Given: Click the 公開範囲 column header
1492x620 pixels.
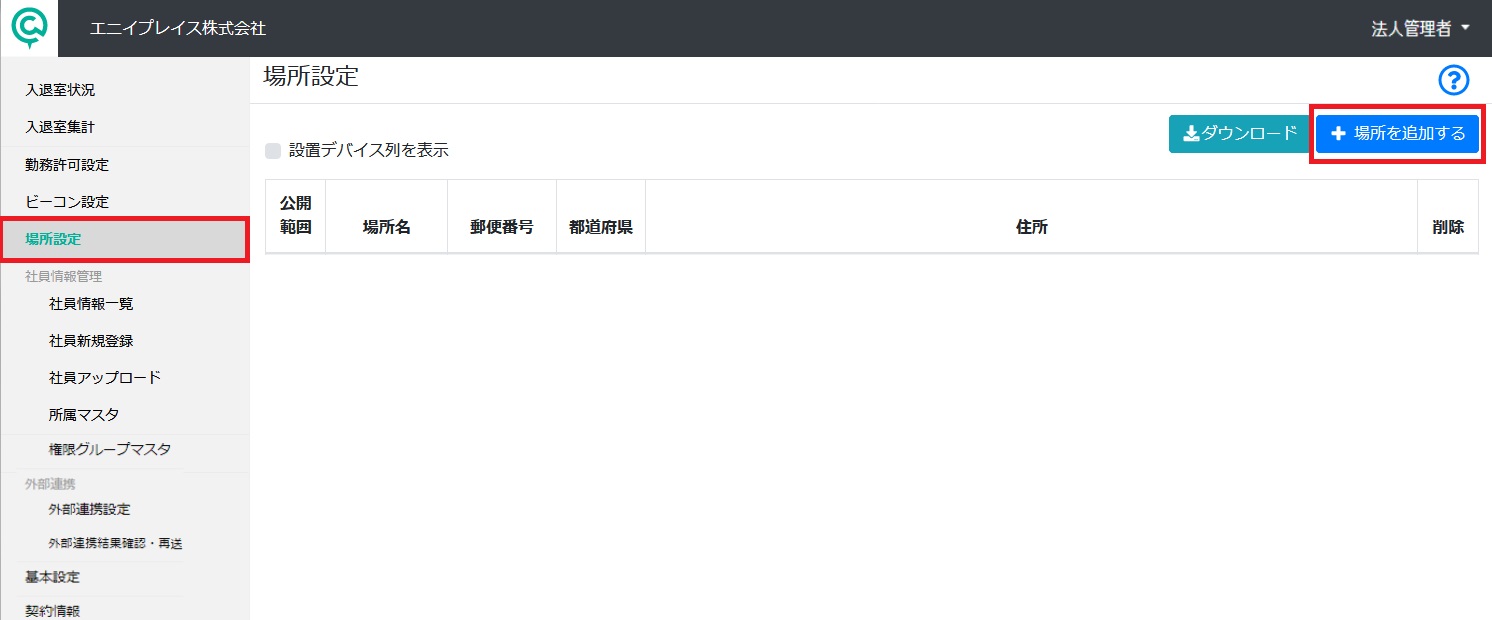Looking at the screenshot, I should (x=296, y=216).
